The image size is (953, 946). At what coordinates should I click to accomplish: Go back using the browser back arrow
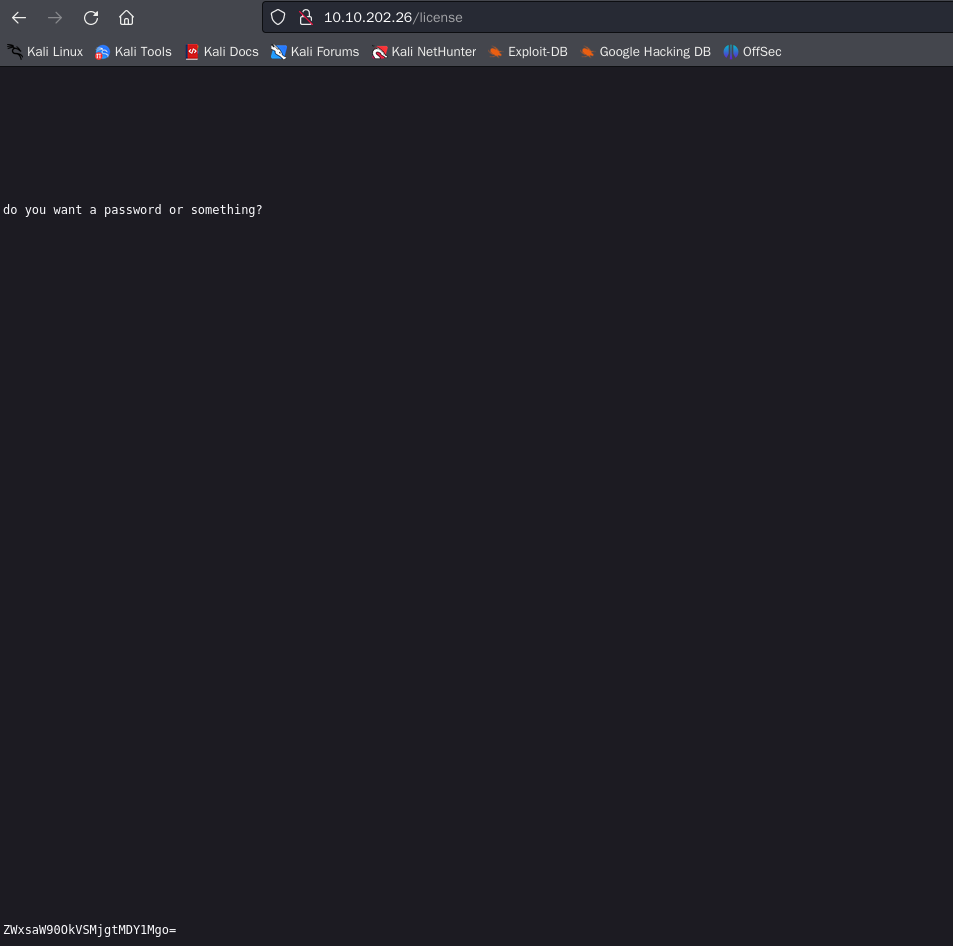pyautogui.click(x=19, y=18)
